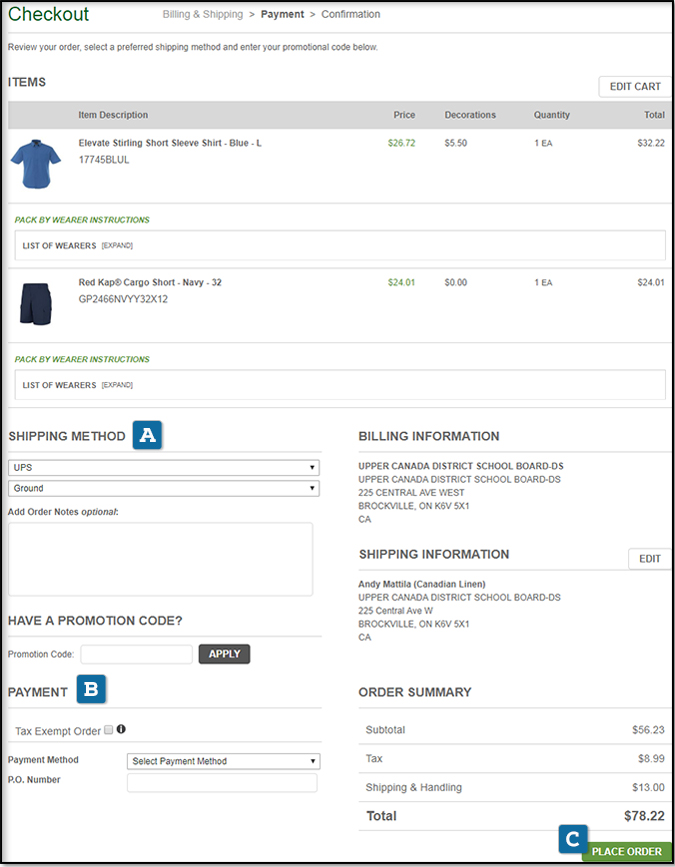Open the Ground shipping service dropdown
This screenshot has width=675, height=867.
163,488
